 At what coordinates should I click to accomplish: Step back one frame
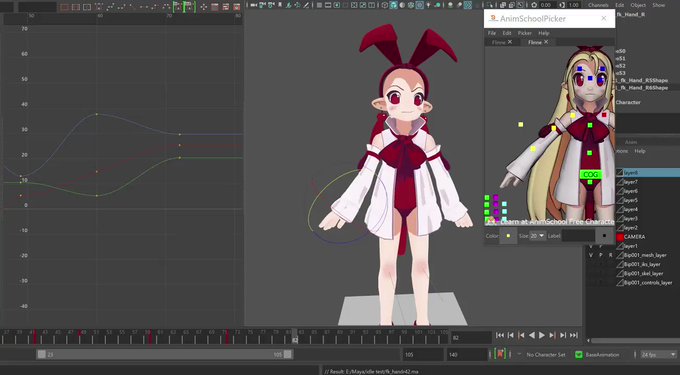point(511,335)
